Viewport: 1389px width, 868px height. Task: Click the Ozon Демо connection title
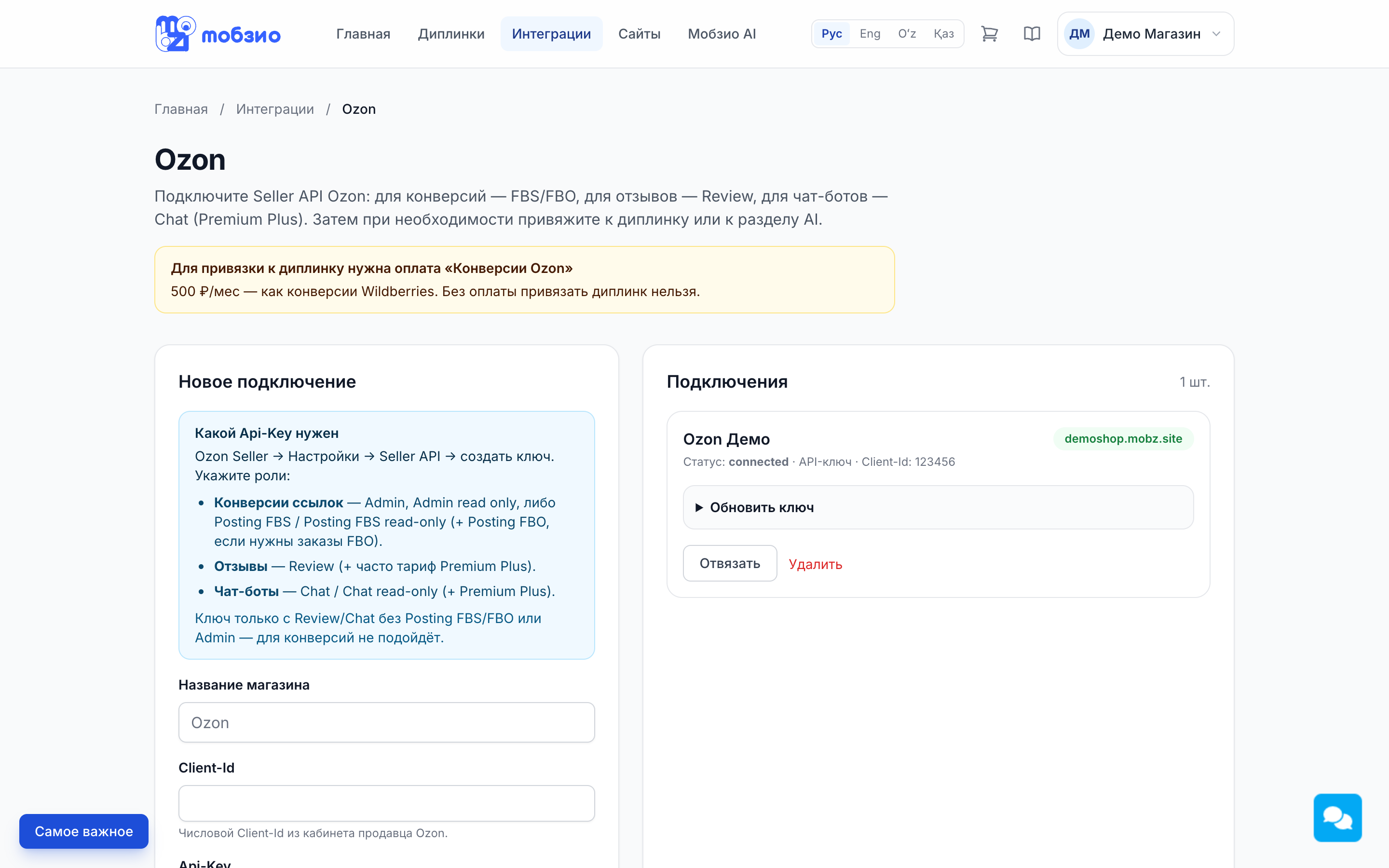[x=726, y=439]
